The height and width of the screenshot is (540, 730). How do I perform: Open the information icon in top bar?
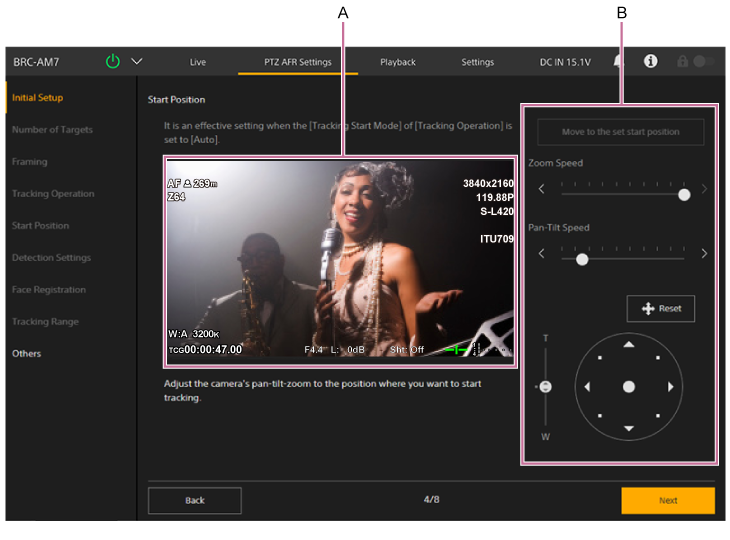click(x=651, y=61)
